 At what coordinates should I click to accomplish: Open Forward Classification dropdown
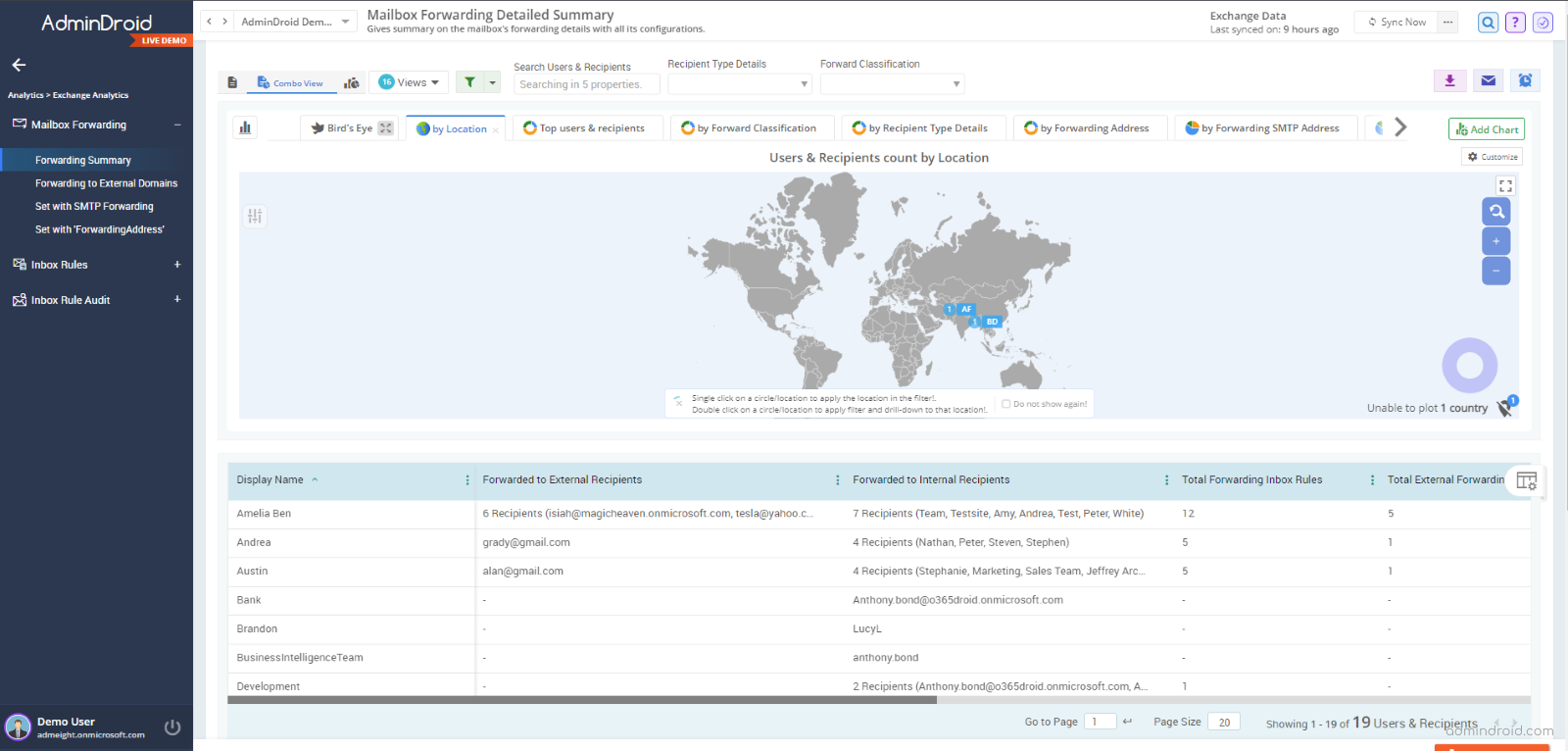coord(892,84)
